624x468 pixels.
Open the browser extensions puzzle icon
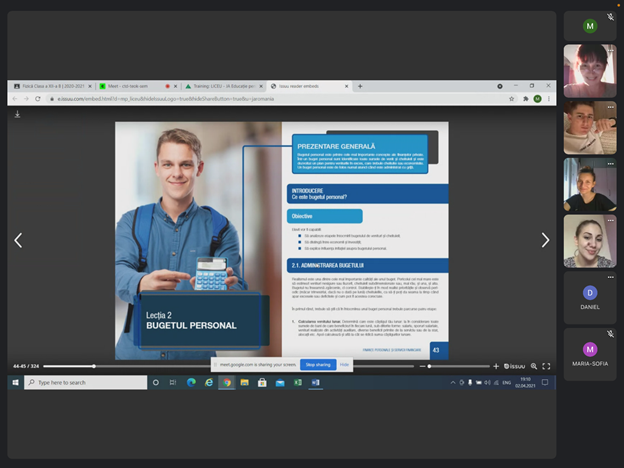pyautogui.click(x=525, y=99)
